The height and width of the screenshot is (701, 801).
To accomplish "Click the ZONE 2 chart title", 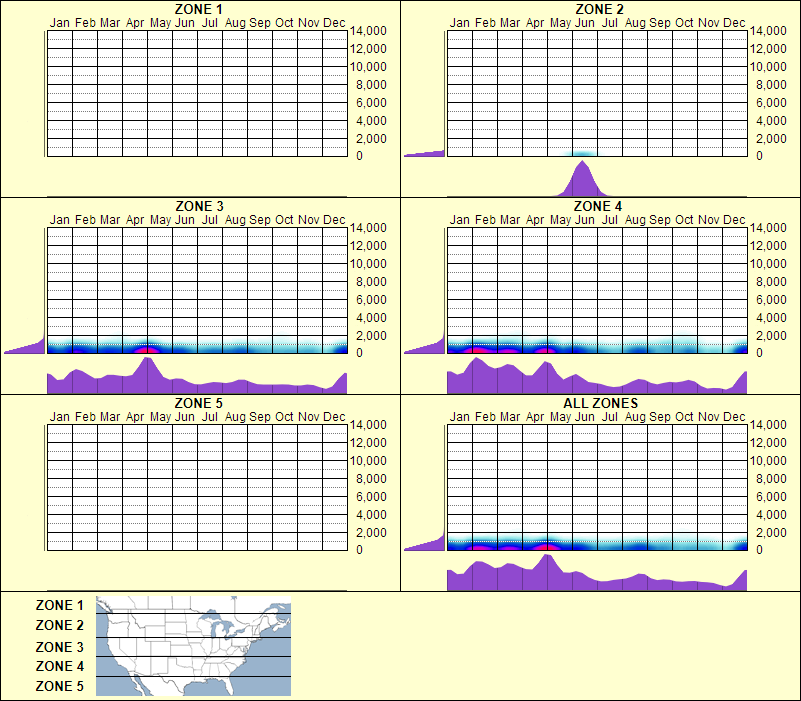I will (599, 9).
